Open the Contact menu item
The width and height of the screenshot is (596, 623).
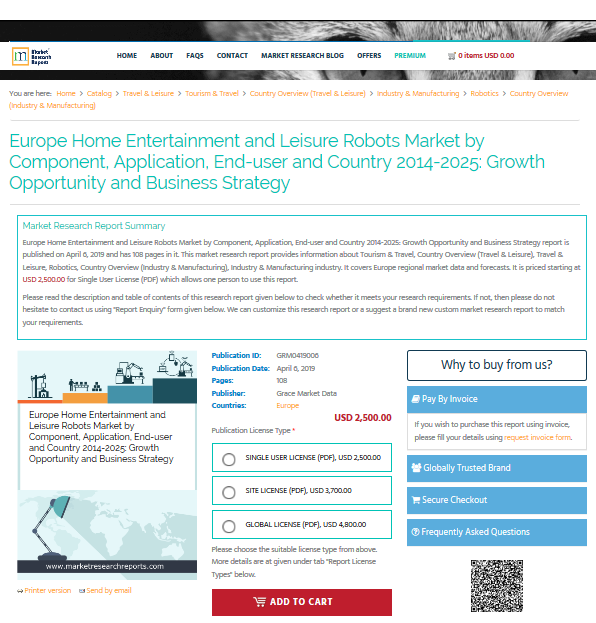(232, 56)
